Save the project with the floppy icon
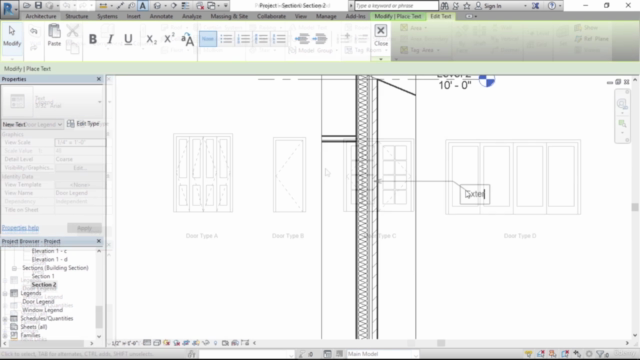Image resolution: width=640 pixels, height=360 pixels. [x=38, y=6]
